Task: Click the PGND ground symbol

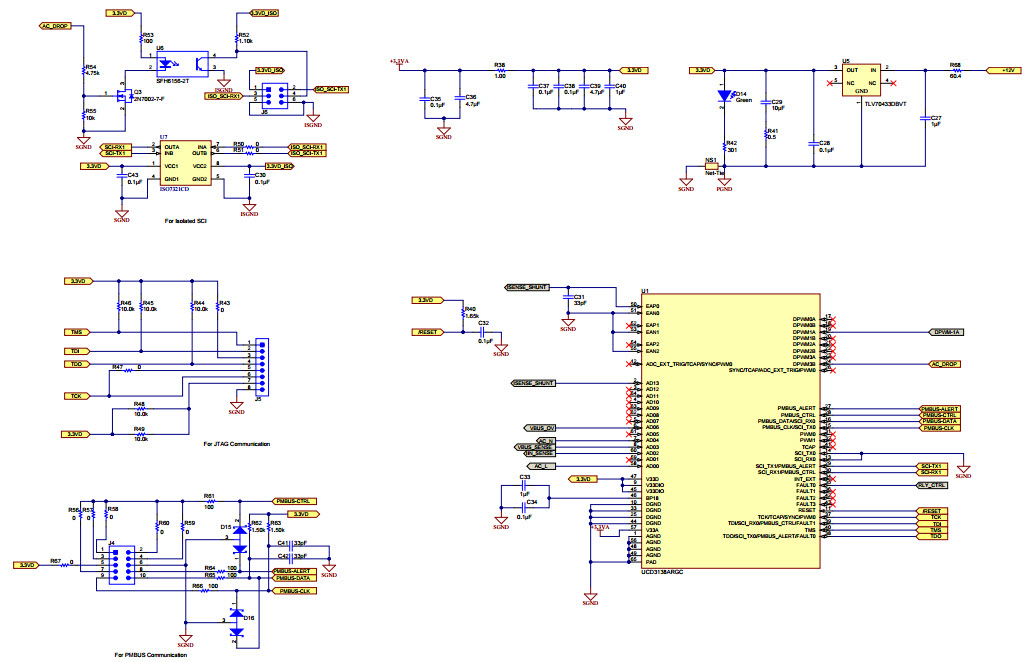Action: tap(726, 182)
